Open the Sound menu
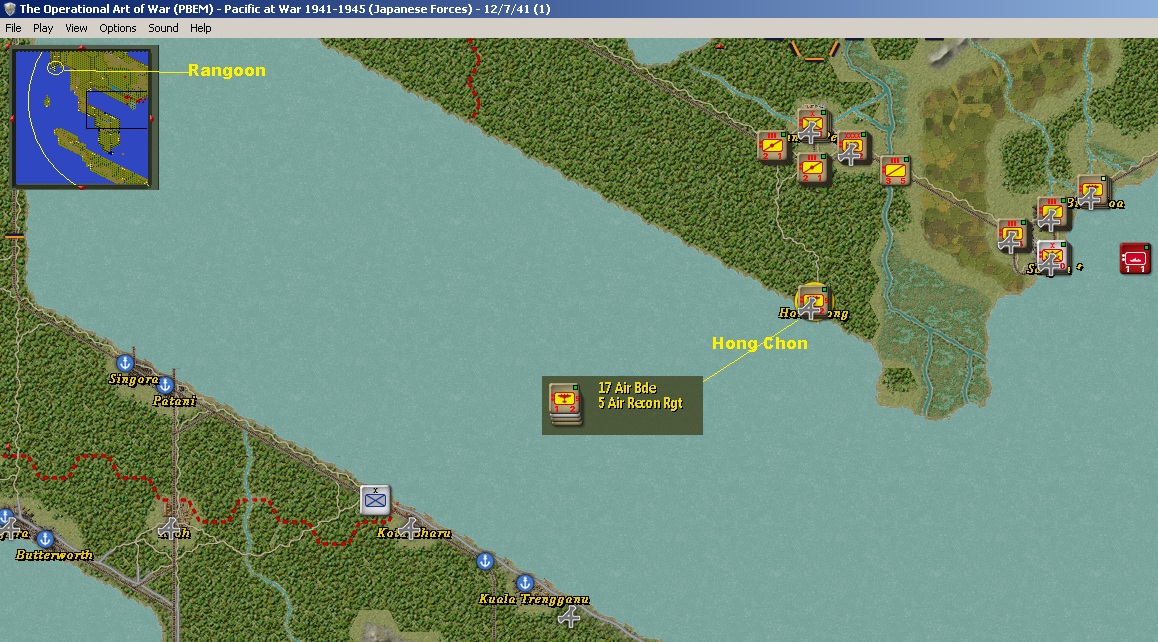The height and width of the screenshot is (642, 1158). [163, 28]
